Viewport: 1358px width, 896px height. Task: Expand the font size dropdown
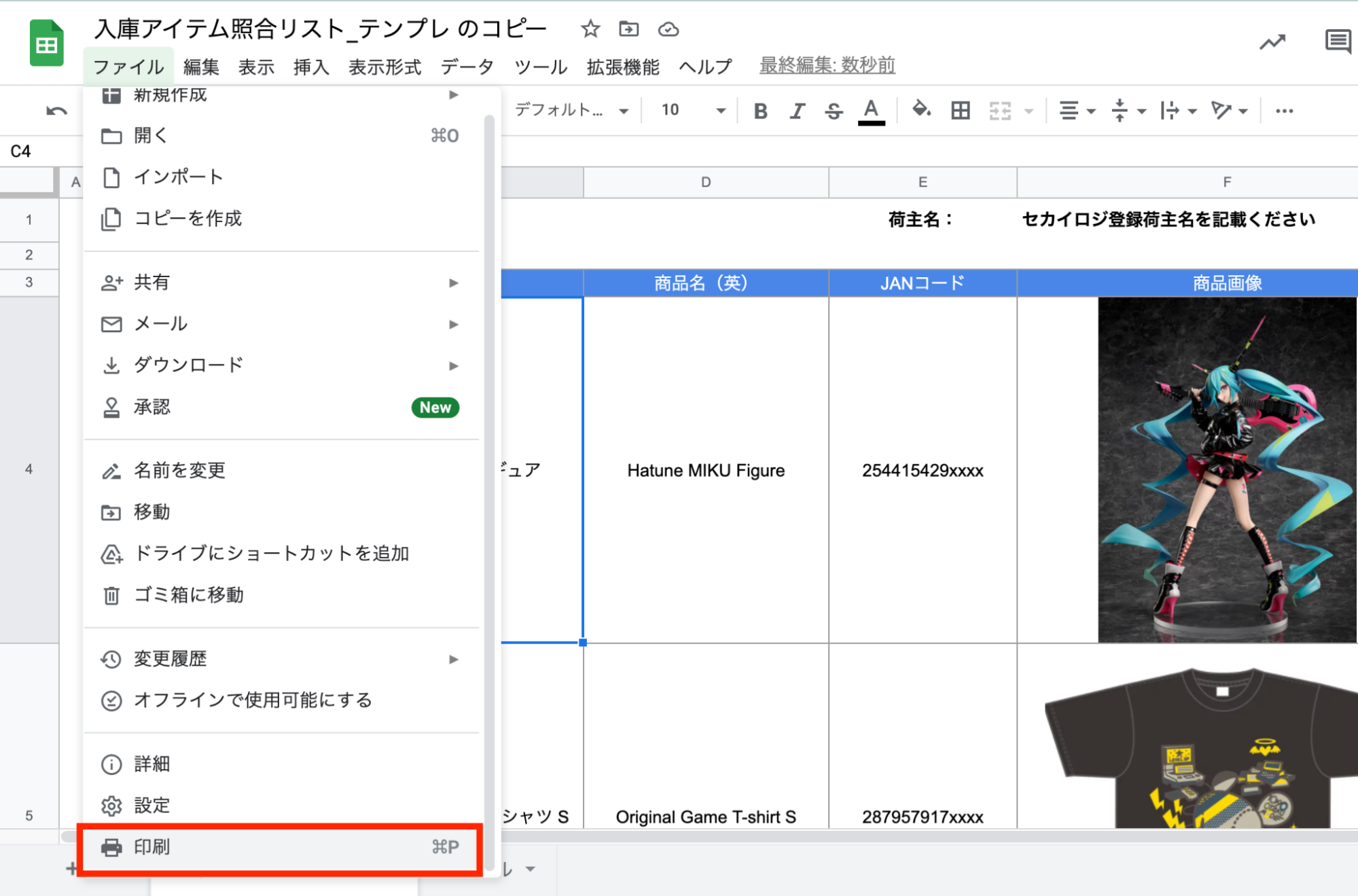(x=721, y=111)
